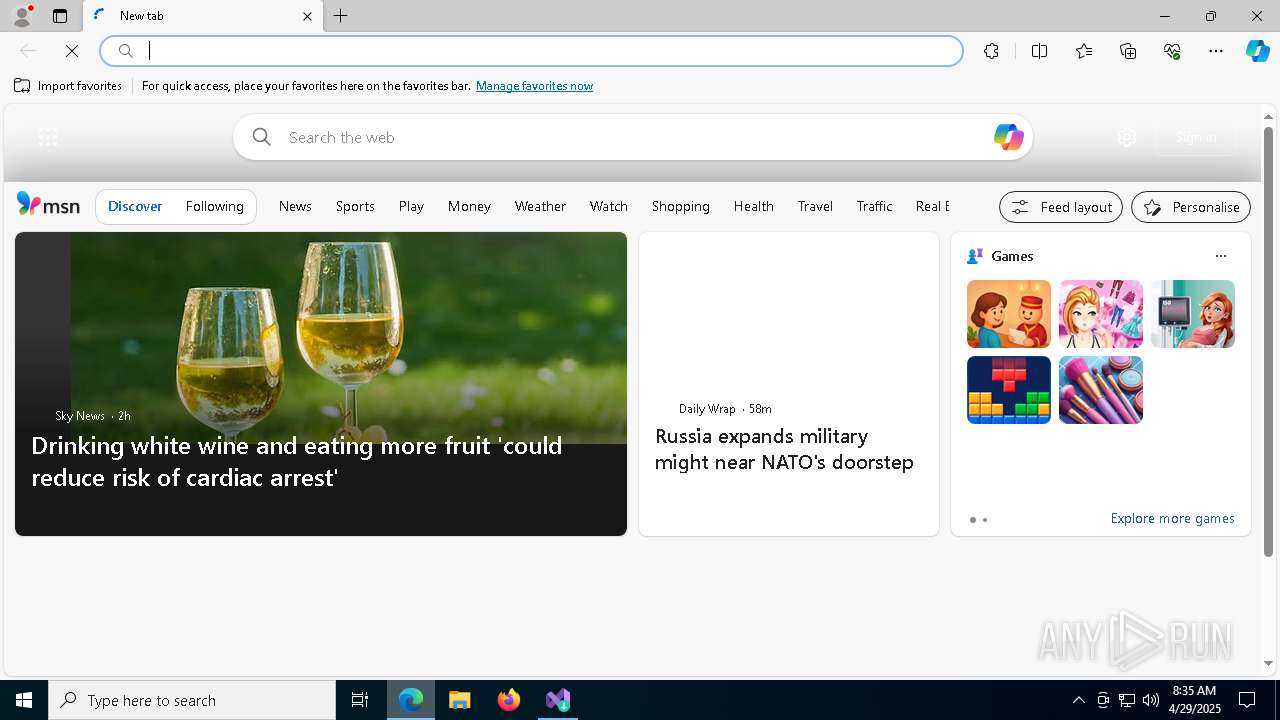The image size is (1280, 720).
Task: Open the Health category
Action: [x=754, y=206]
